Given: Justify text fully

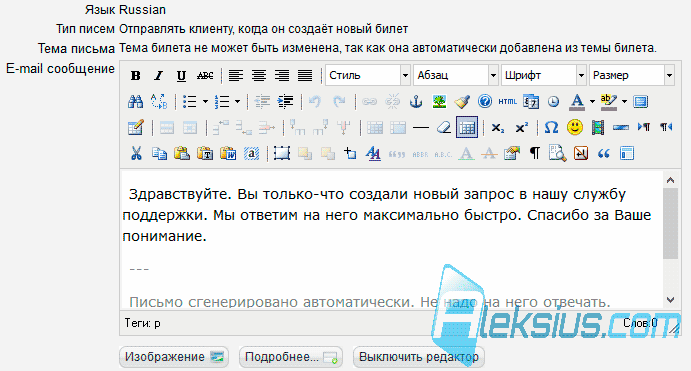Looking at the screenshot, I should pyautogui.click(x=305, y=76).
